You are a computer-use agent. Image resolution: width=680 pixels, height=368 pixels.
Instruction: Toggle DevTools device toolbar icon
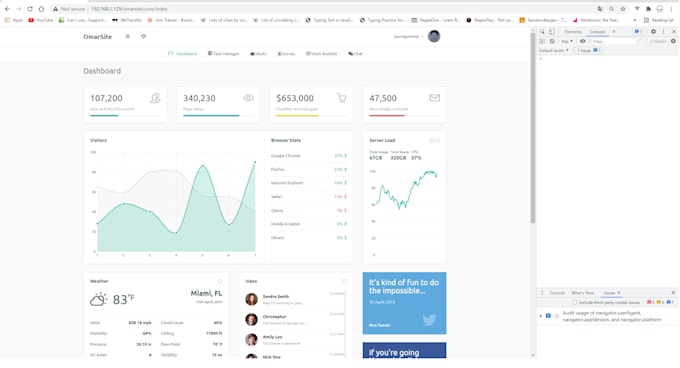click(551, 32)
